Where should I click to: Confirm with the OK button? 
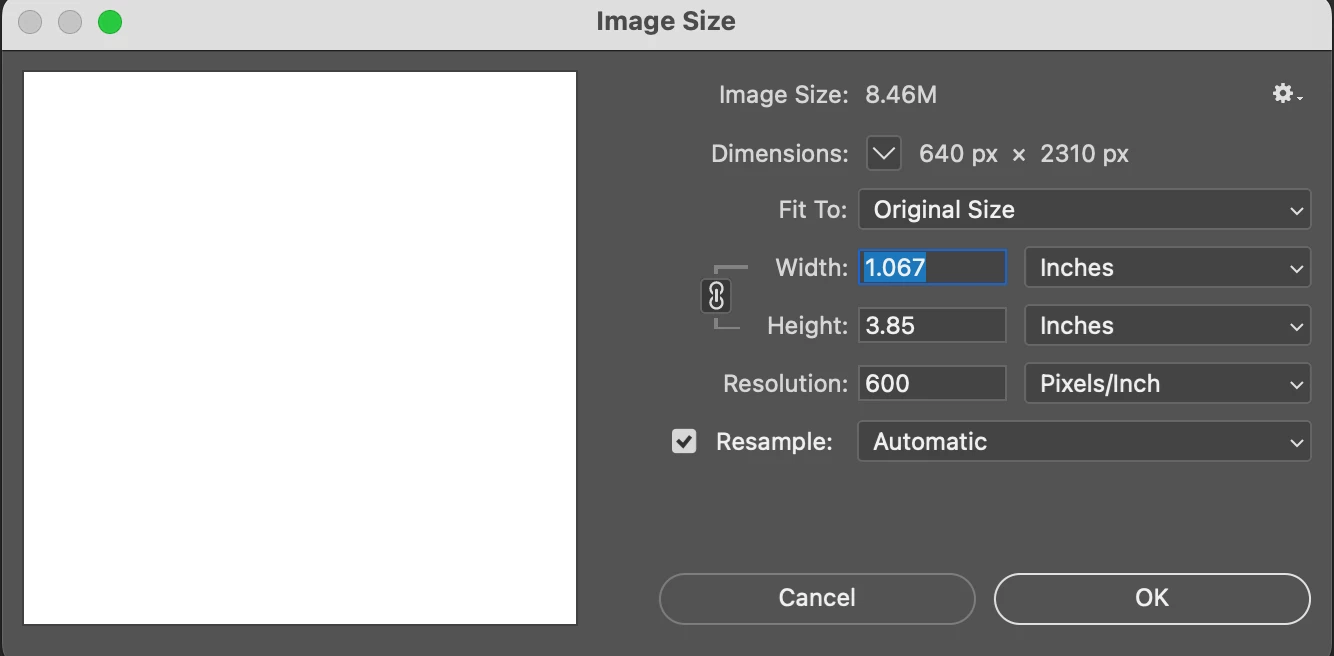1152,598
